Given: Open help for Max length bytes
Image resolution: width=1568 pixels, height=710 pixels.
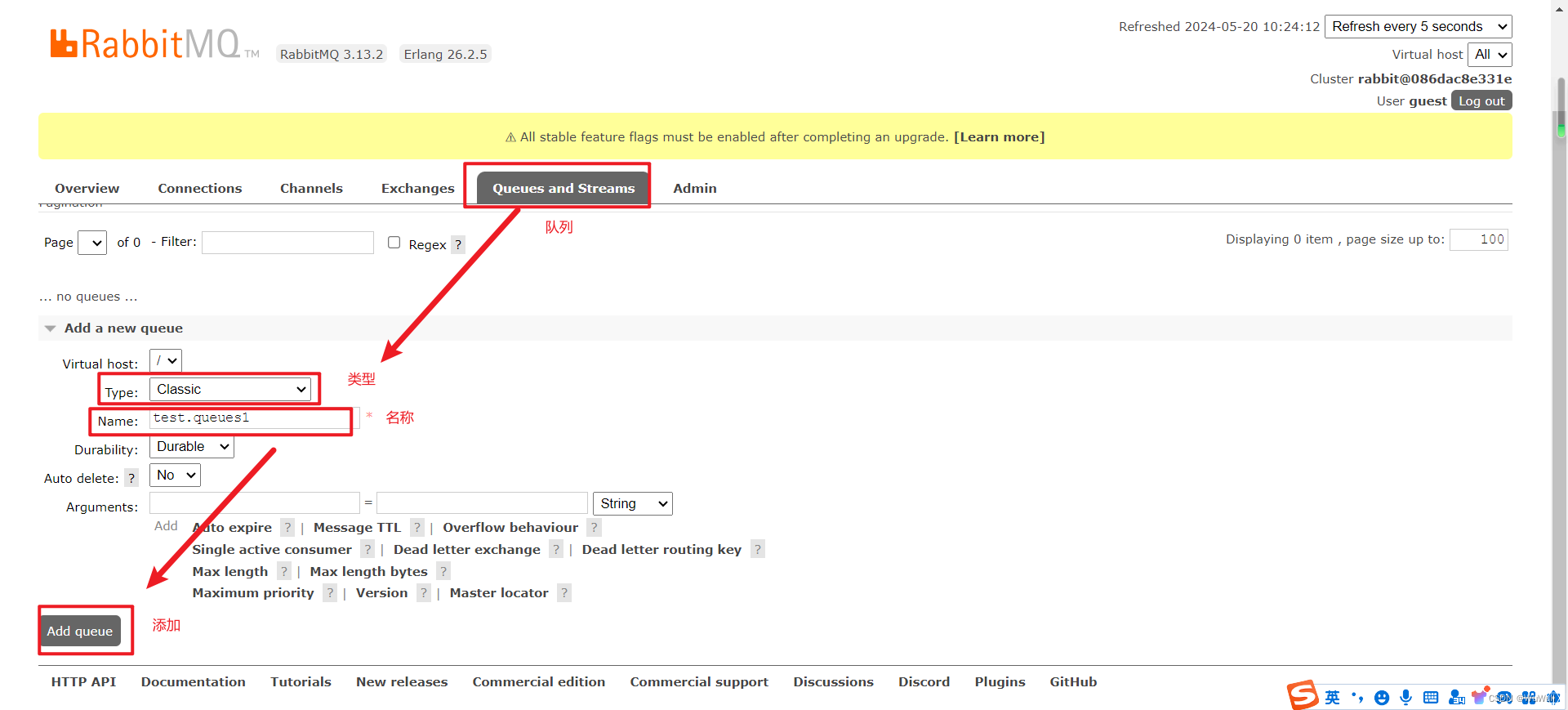Looking at the screenshot, I should 443,571.
